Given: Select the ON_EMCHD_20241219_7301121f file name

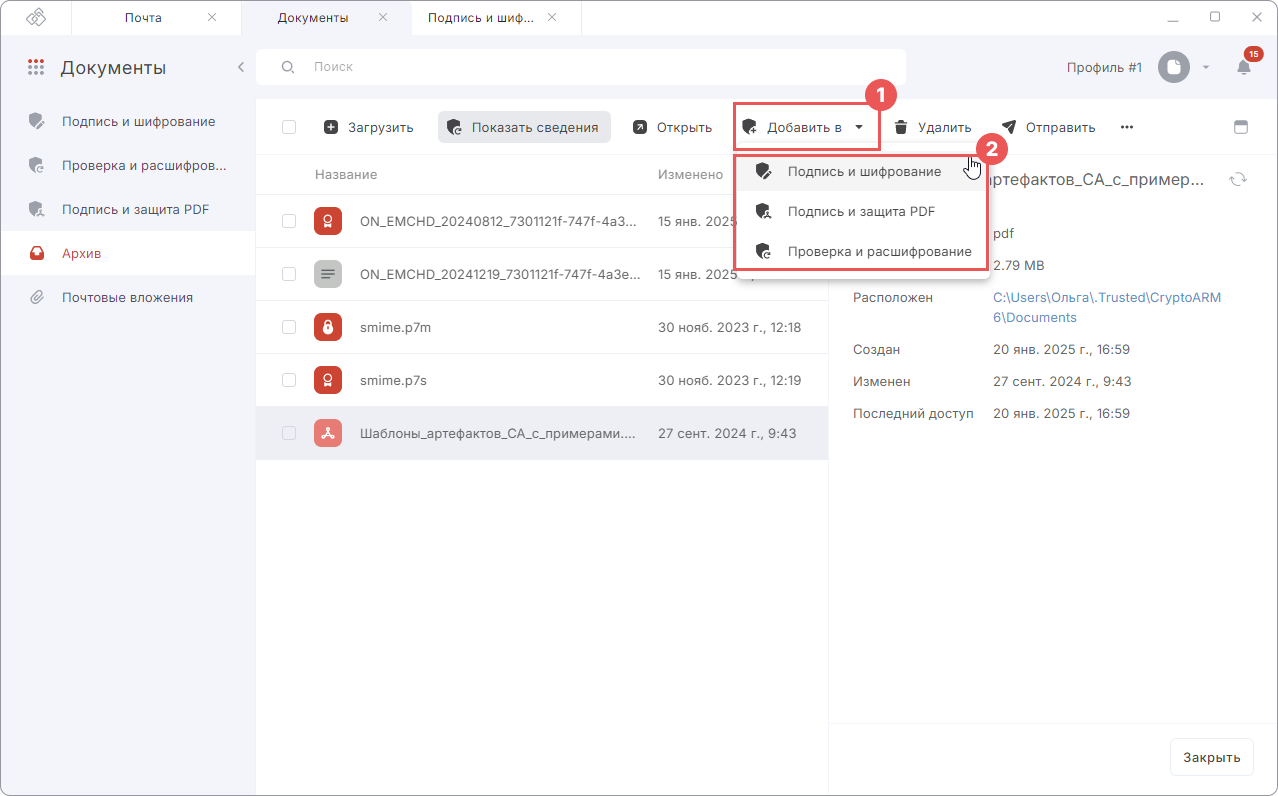Looking at the screenshot, I should 500,274.
